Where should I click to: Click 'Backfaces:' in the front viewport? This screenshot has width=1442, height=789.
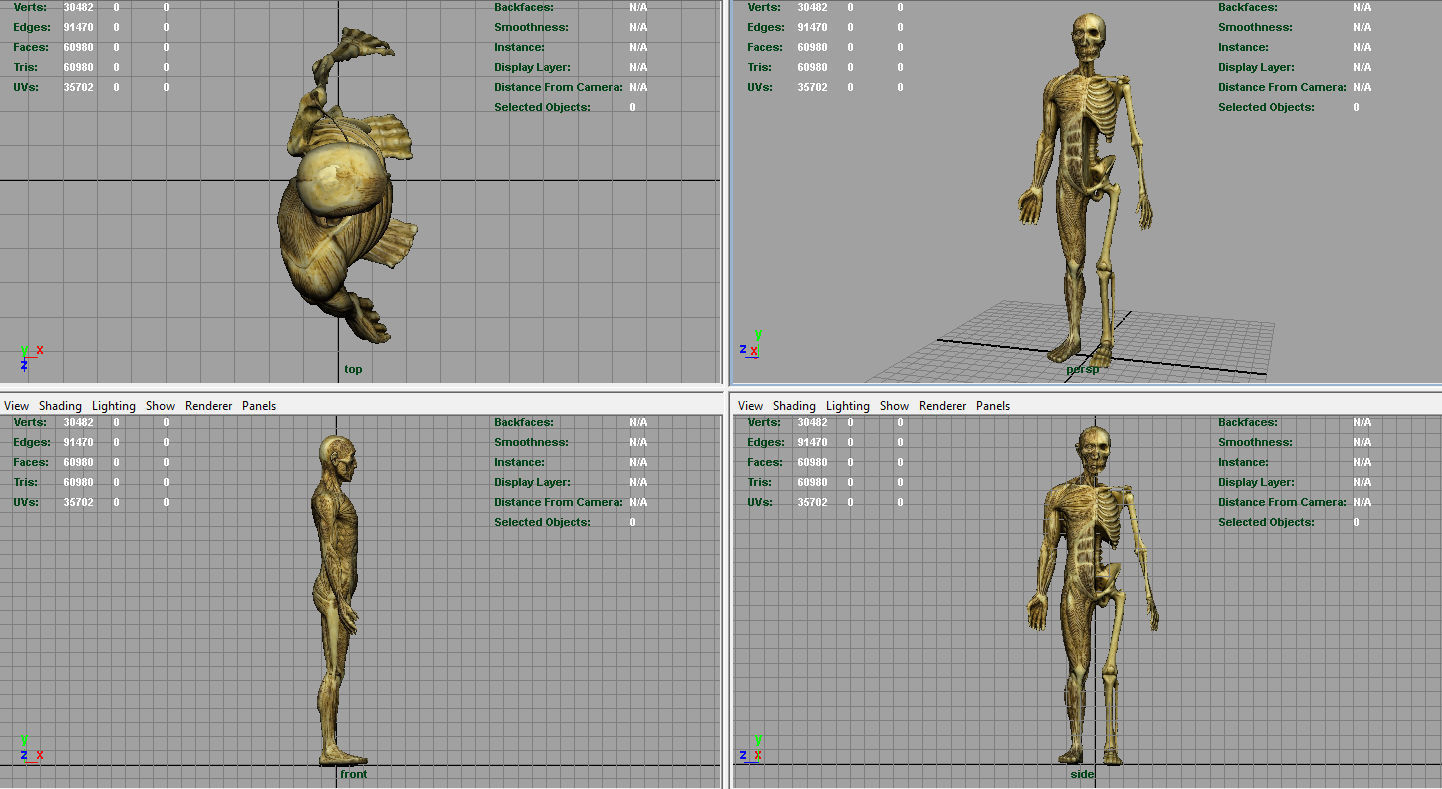[x=525, y=422]
